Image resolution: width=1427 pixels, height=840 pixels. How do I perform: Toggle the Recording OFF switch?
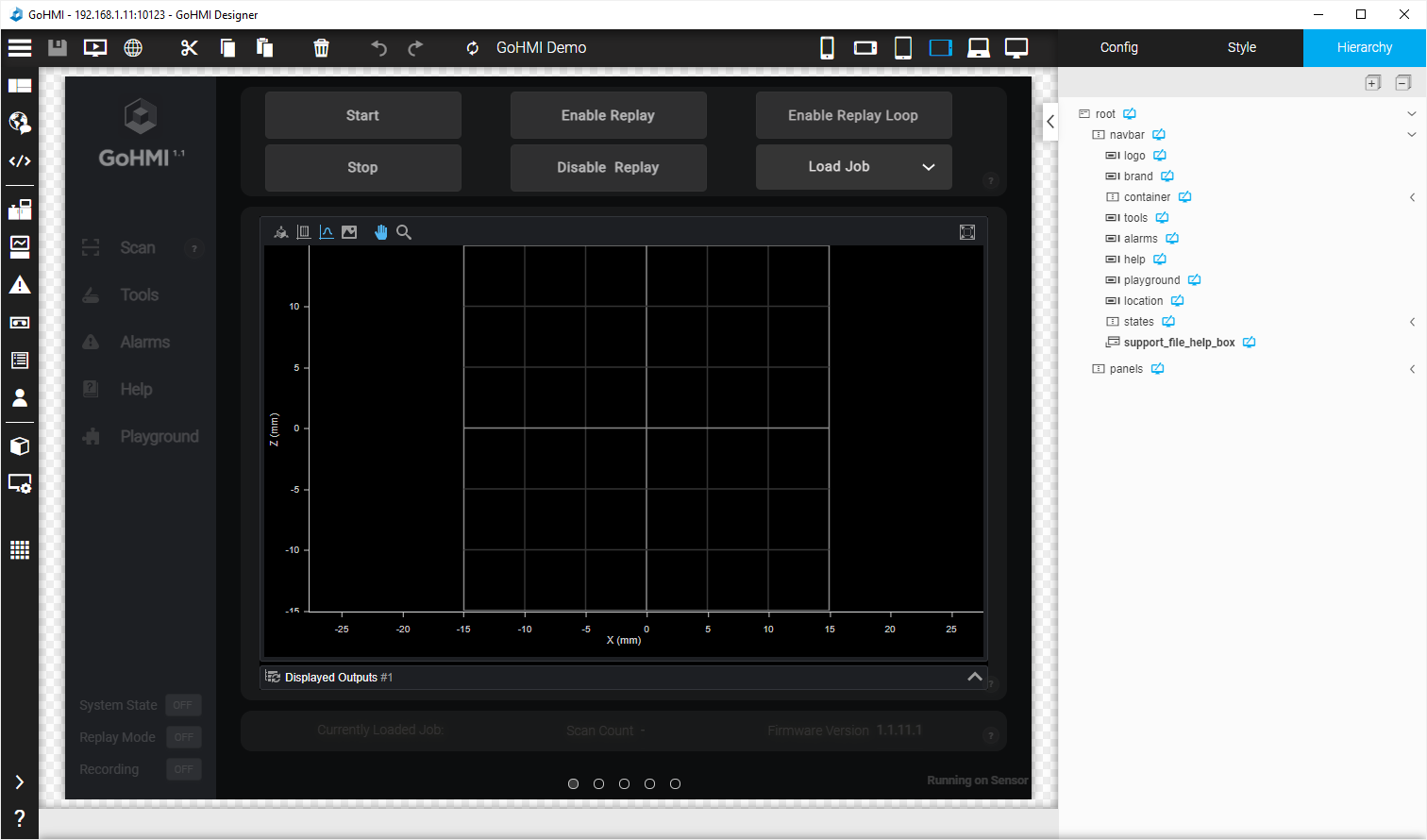[183, 769]
